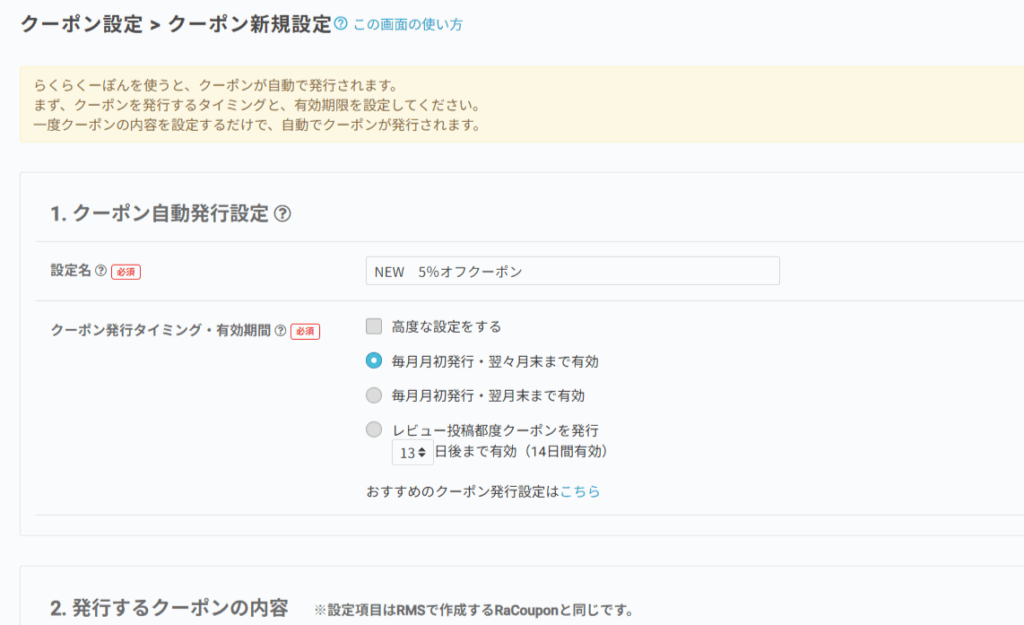Open the 13 days validity dropdown
Screen dimensions: 1024x625
pos(412,452)
